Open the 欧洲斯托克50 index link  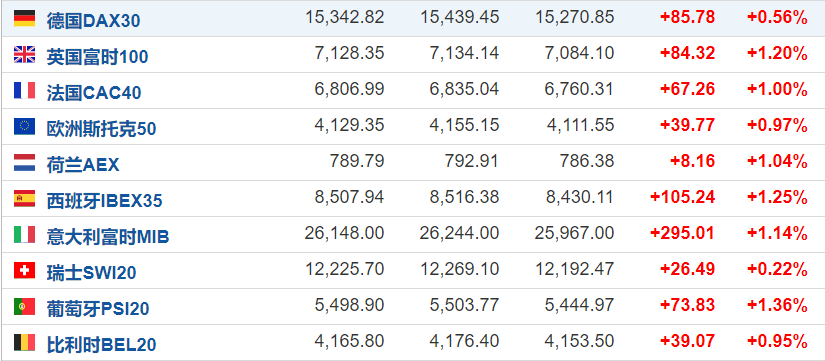[x=102, y=128]
